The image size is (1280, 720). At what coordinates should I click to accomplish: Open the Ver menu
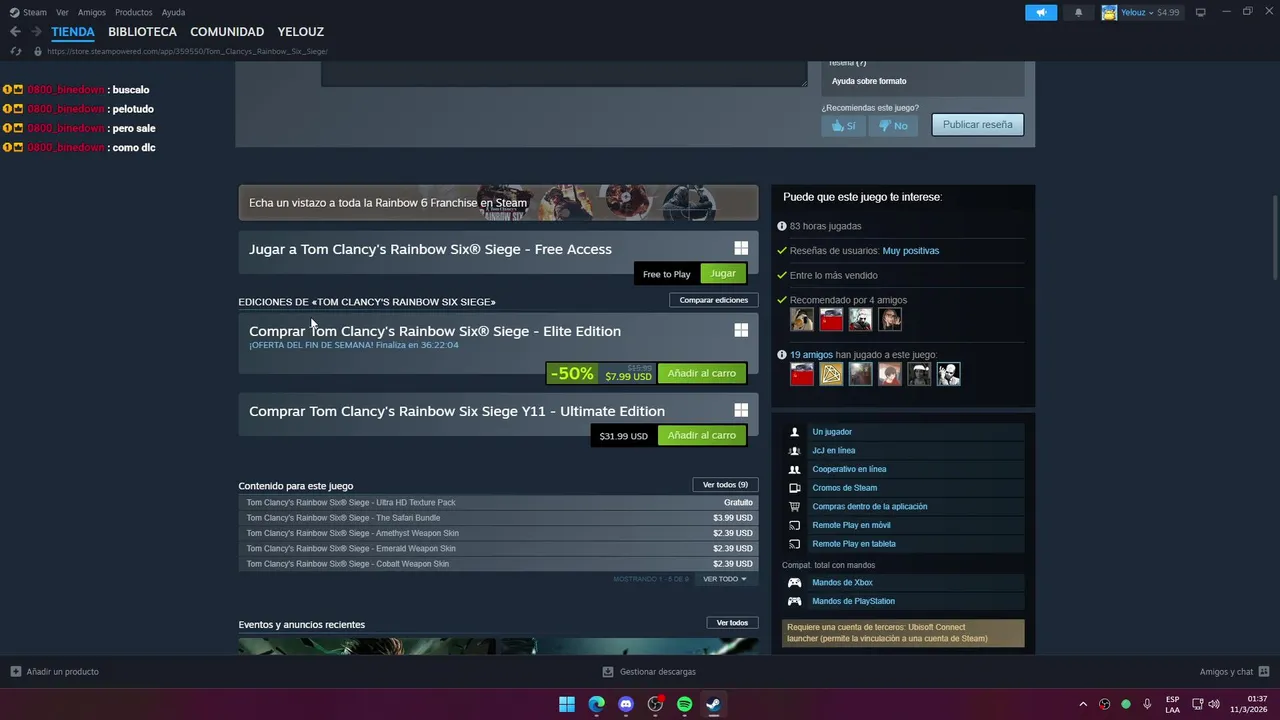tap(63, 12)
